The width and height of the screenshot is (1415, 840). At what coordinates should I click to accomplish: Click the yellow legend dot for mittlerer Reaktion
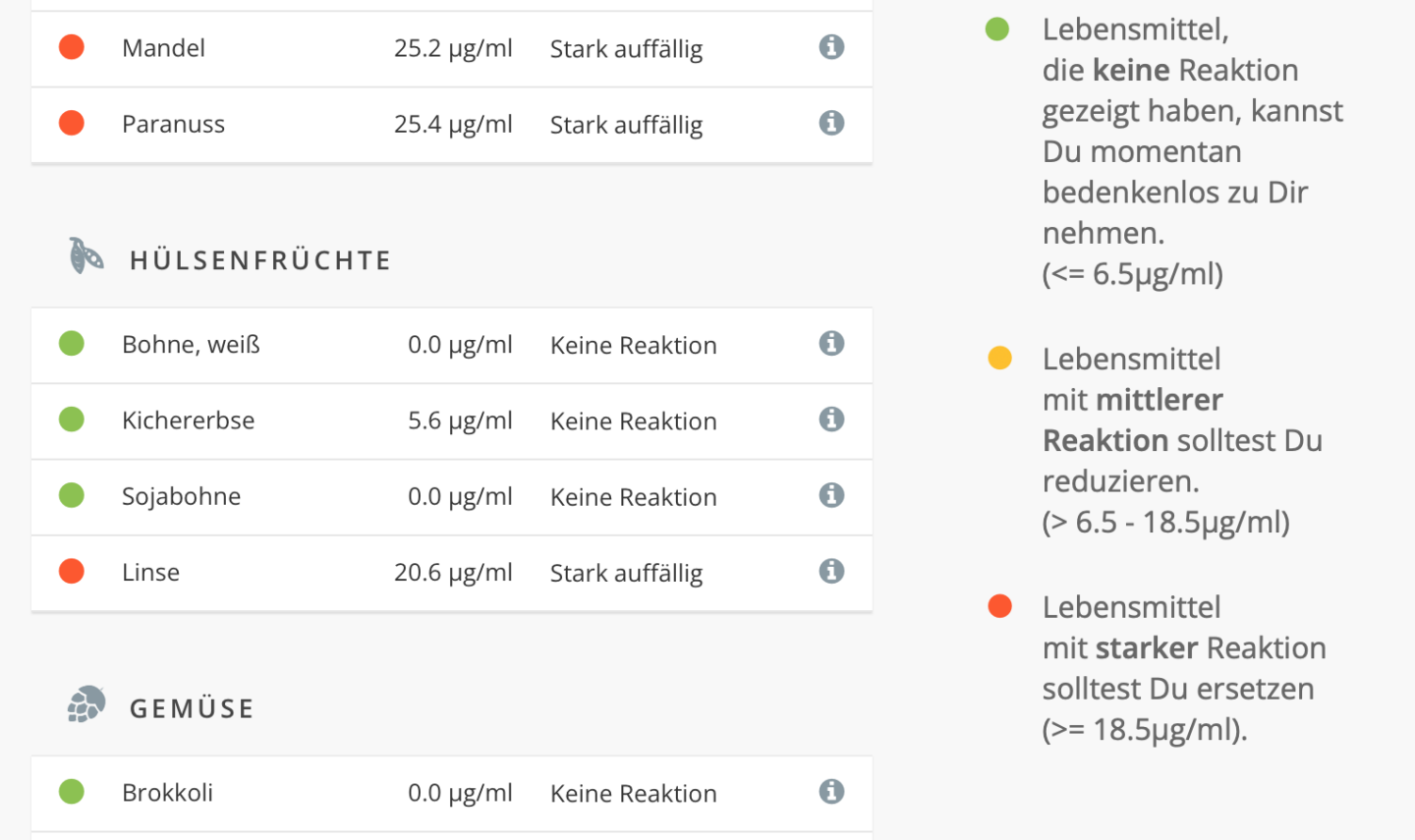coord(999,358)
